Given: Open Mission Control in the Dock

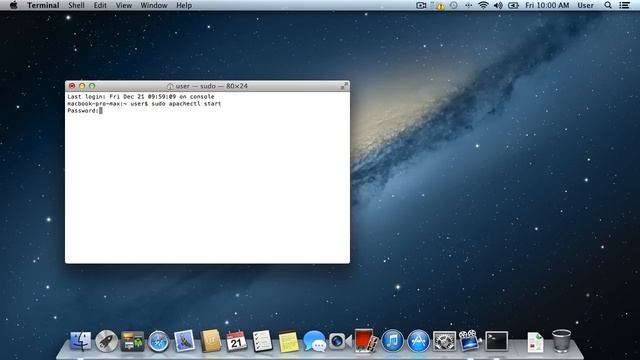Looking at the screenshot, I should [132, 341].
